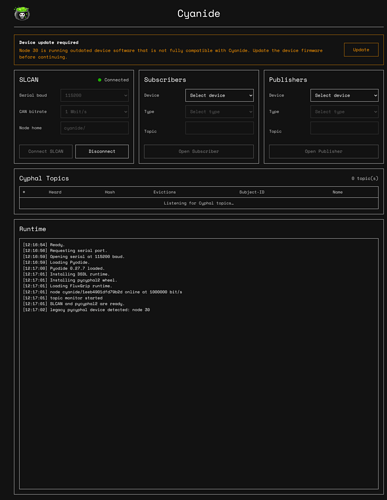387x500 pixels.
Task: Click the '0 topic(s)' counter text
Action: pyautogui.click(x=365, y=179)
